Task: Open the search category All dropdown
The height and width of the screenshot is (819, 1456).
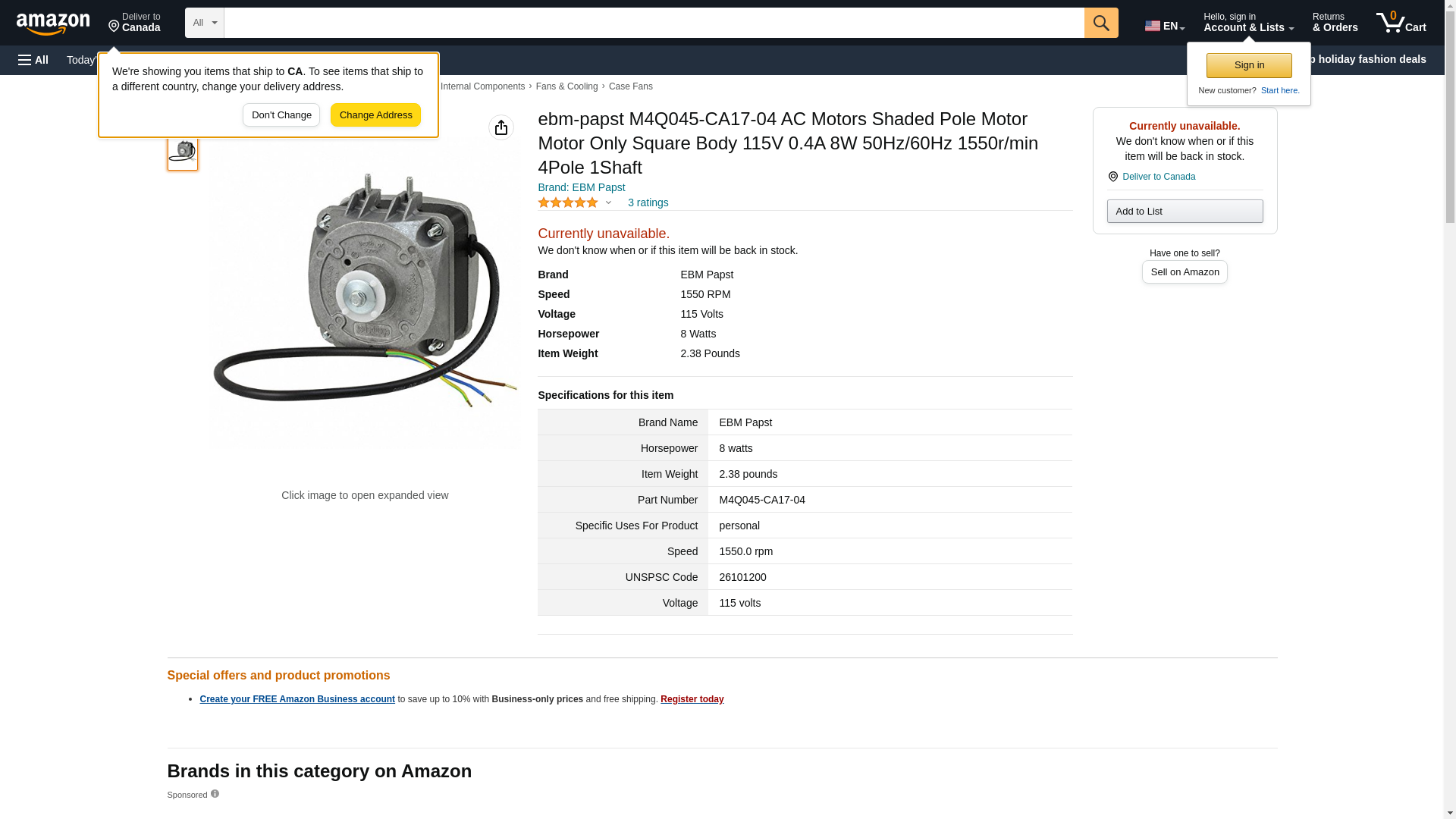Action: tap(204, 23)
